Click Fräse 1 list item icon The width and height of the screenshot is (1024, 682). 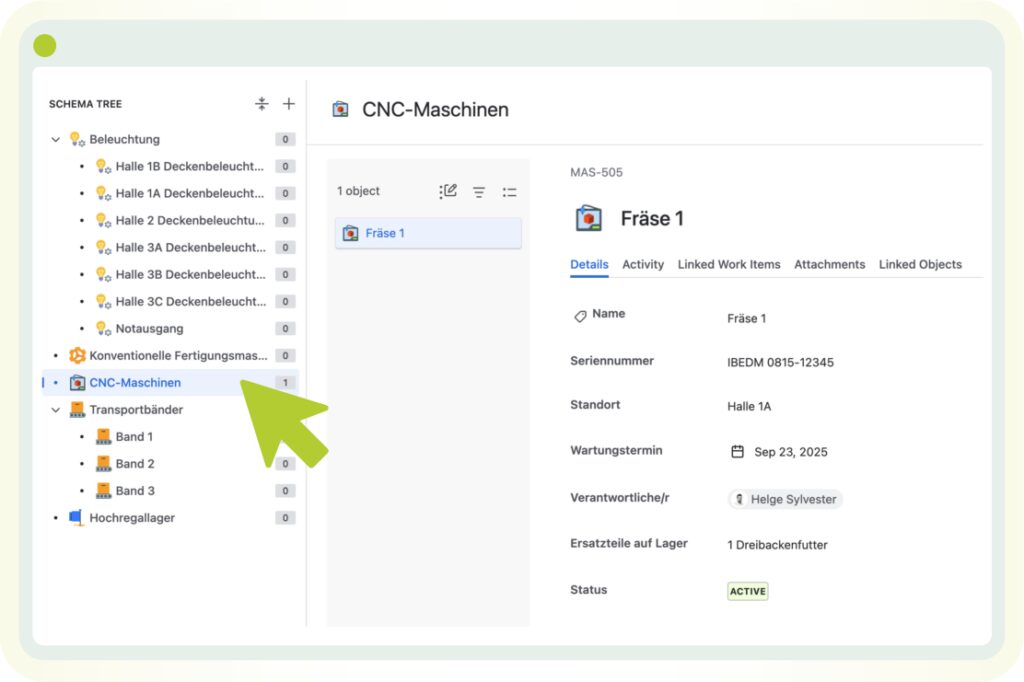(x=351, y=233)
